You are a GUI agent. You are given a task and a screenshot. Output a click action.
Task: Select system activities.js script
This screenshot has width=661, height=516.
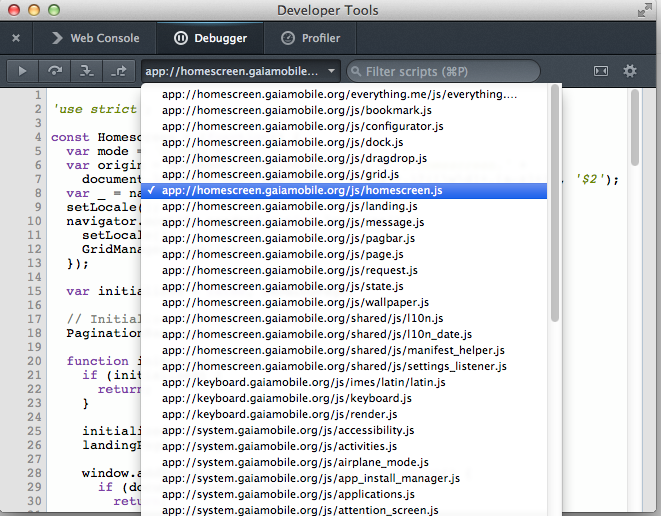pos(344,446)
